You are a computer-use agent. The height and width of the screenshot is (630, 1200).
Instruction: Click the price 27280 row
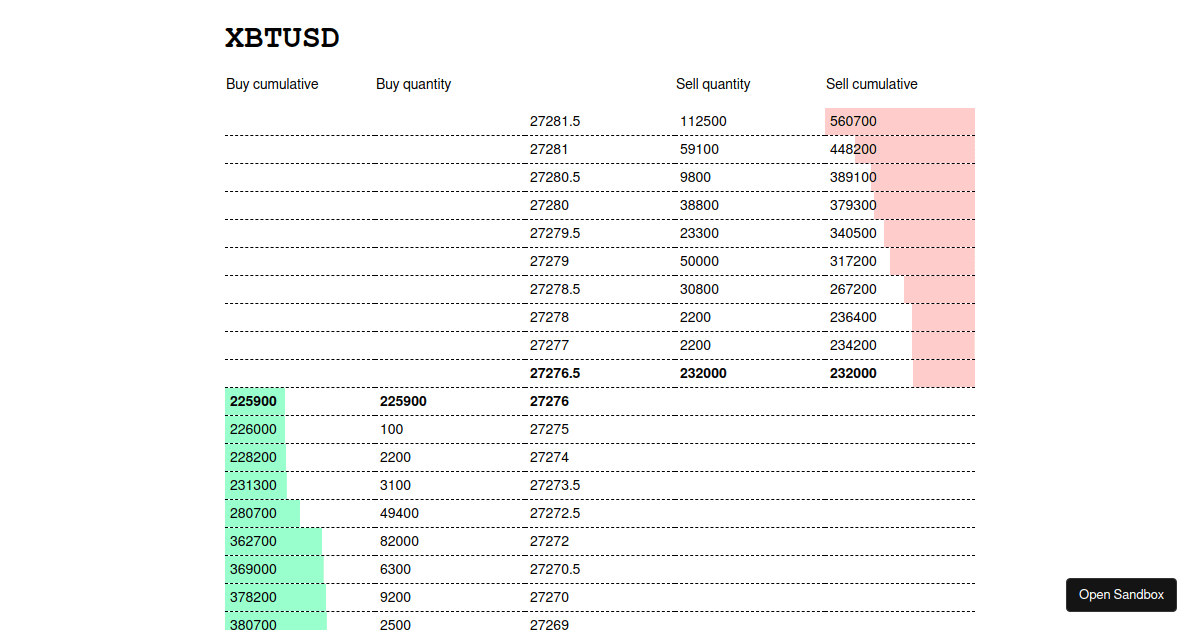click(x=549, y=205)
